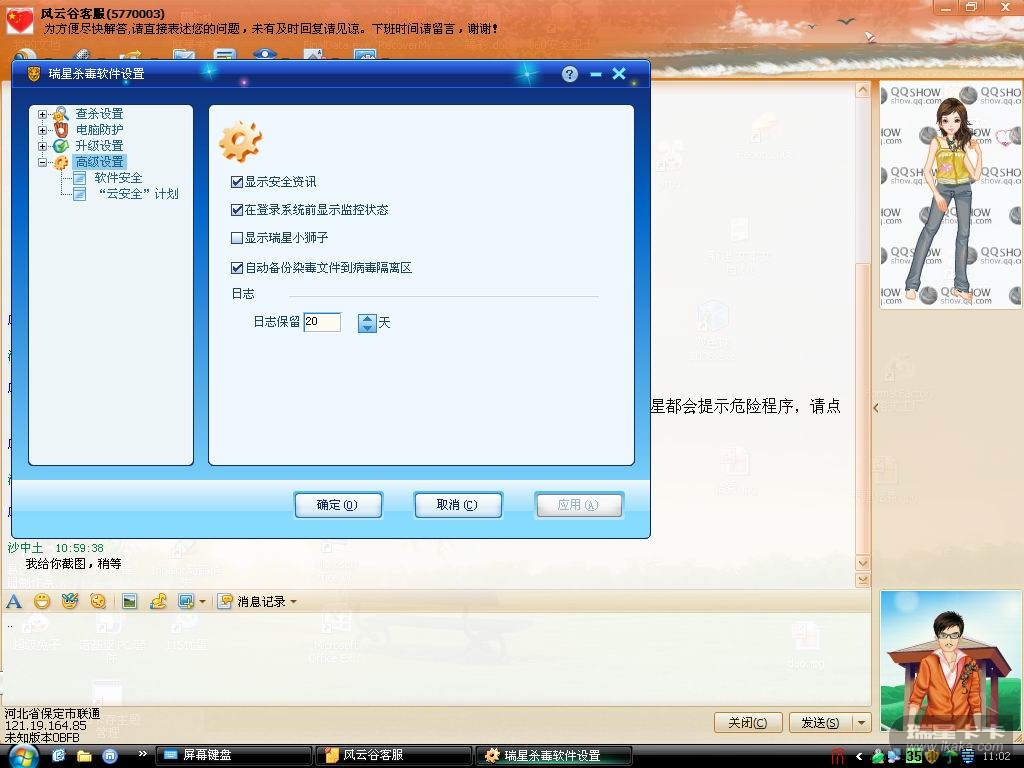Expand the 升级设置 tree node
This screenshot has width=1024, height=768.
pos(42,146)
